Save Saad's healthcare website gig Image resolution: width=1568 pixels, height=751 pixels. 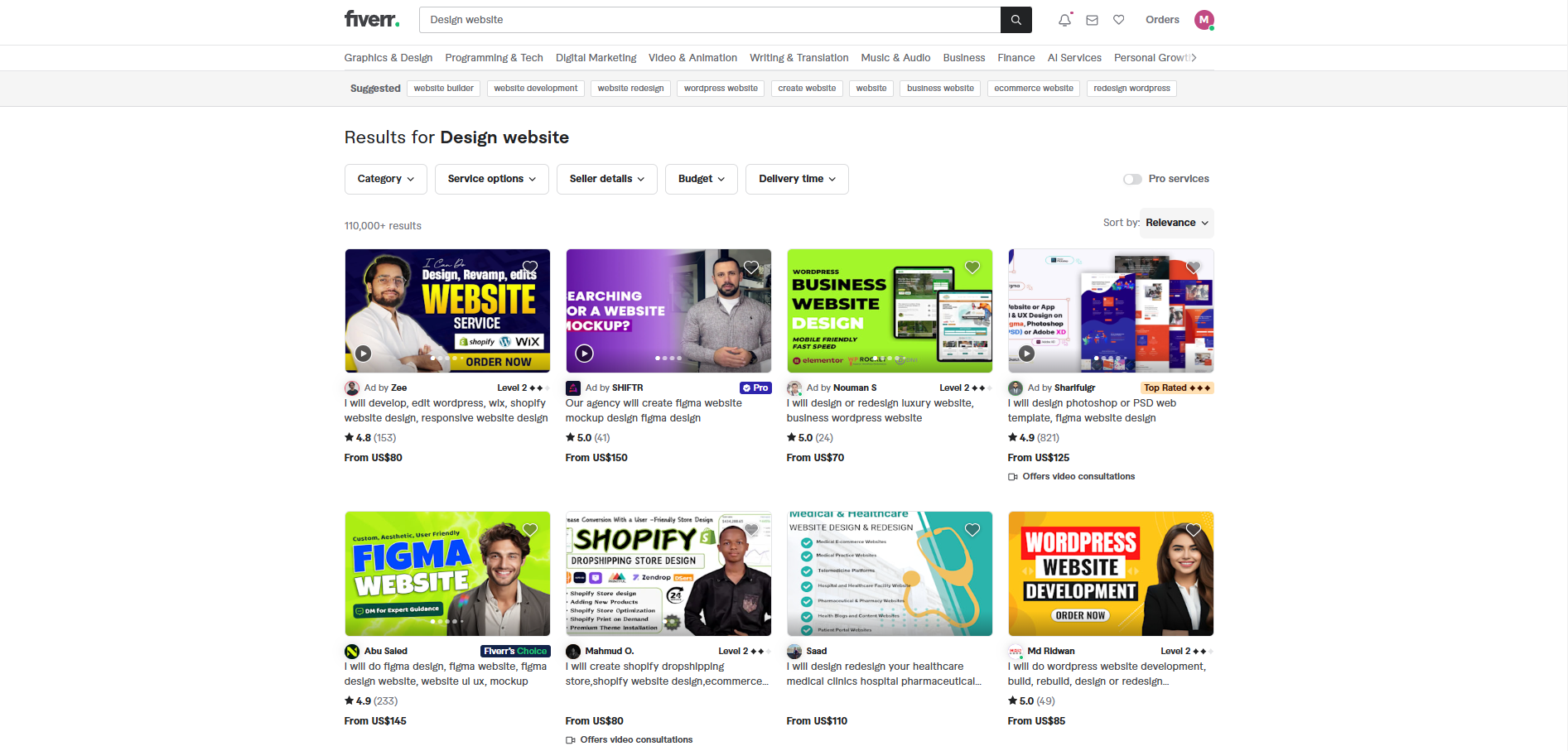click(x=972, y=530)
